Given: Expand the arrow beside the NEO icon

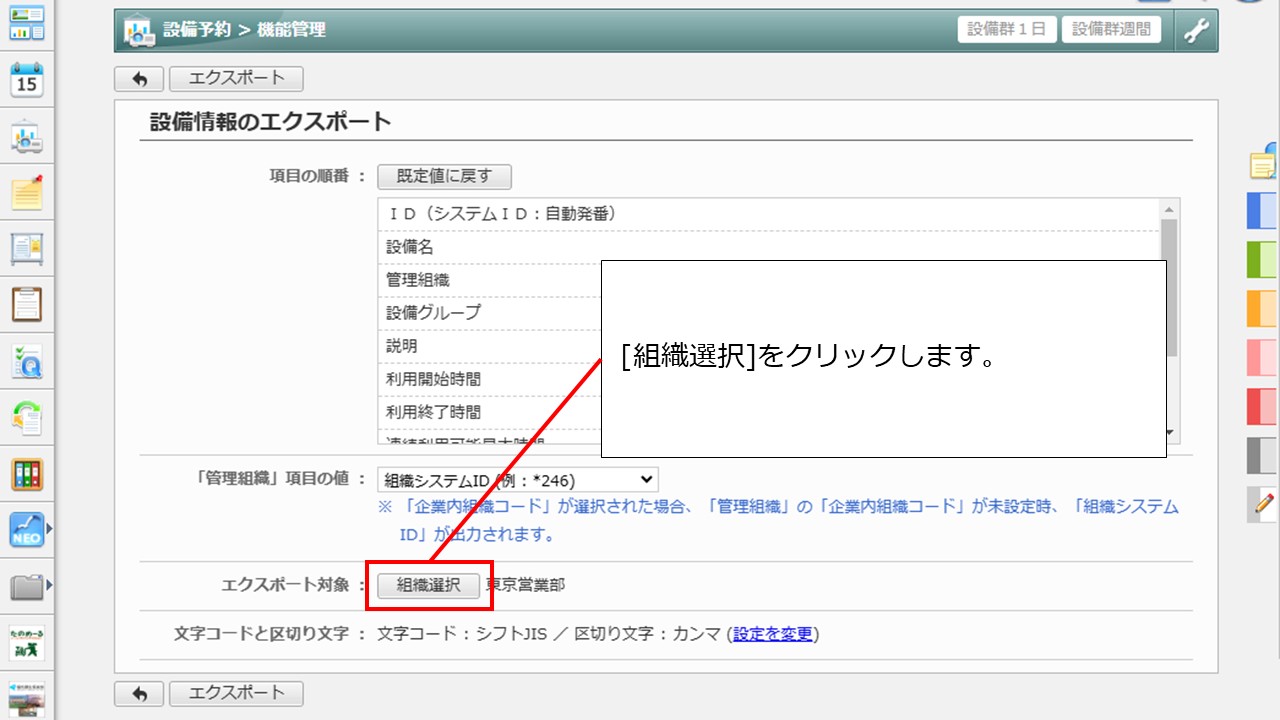Looking at the screenshot, I should pos(49,527).
